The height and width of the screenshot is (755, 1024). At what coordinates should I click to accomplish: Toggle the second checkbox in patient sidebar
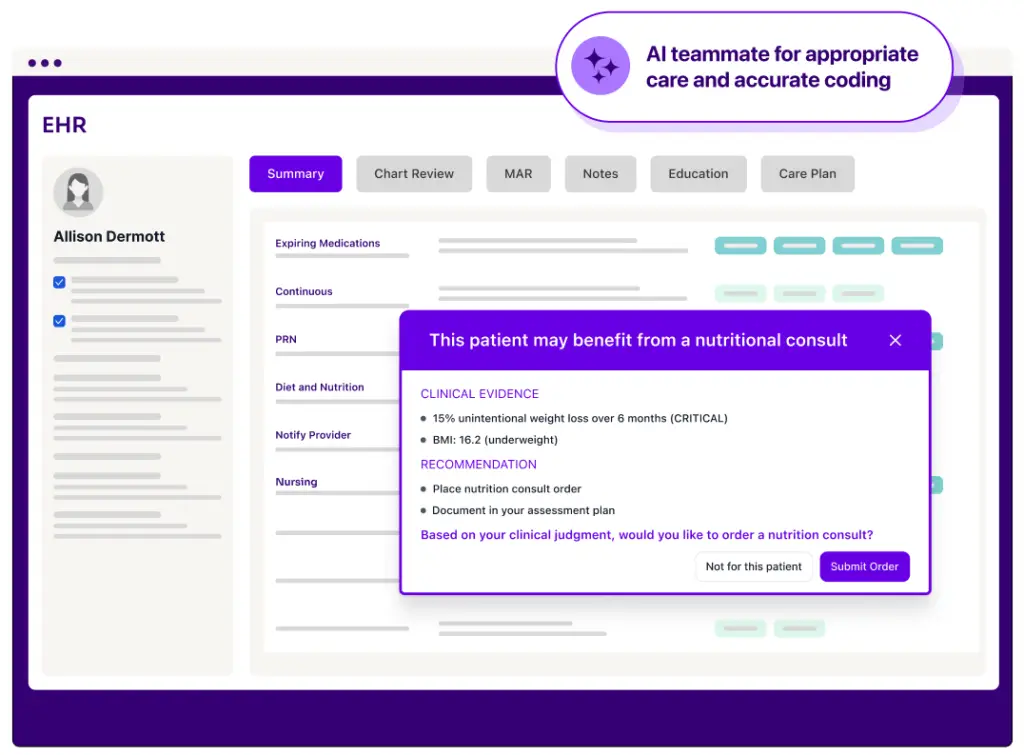coord(59,321)
